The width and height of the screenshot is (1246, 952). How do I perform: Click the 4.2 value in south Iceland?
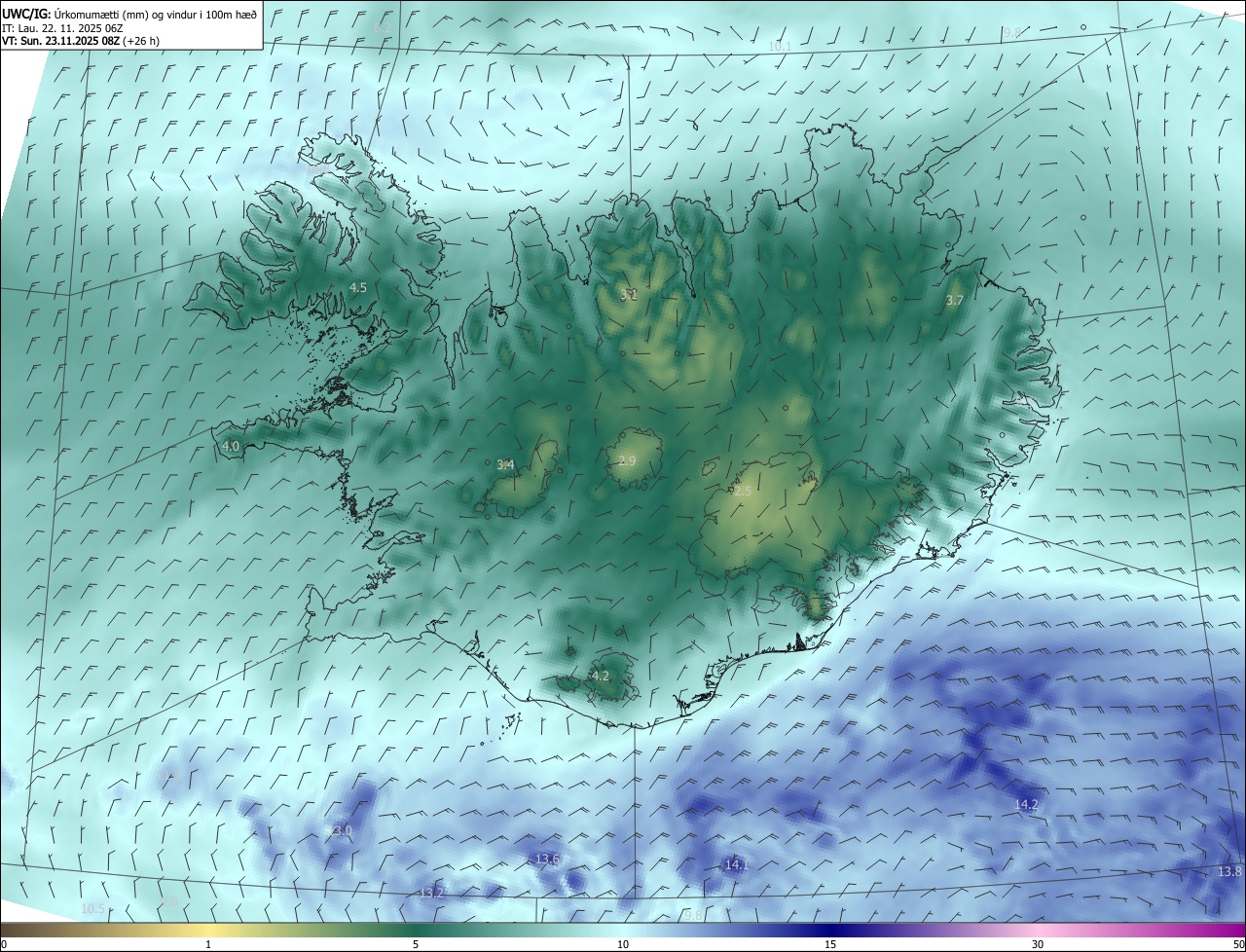tap(601, 676)
